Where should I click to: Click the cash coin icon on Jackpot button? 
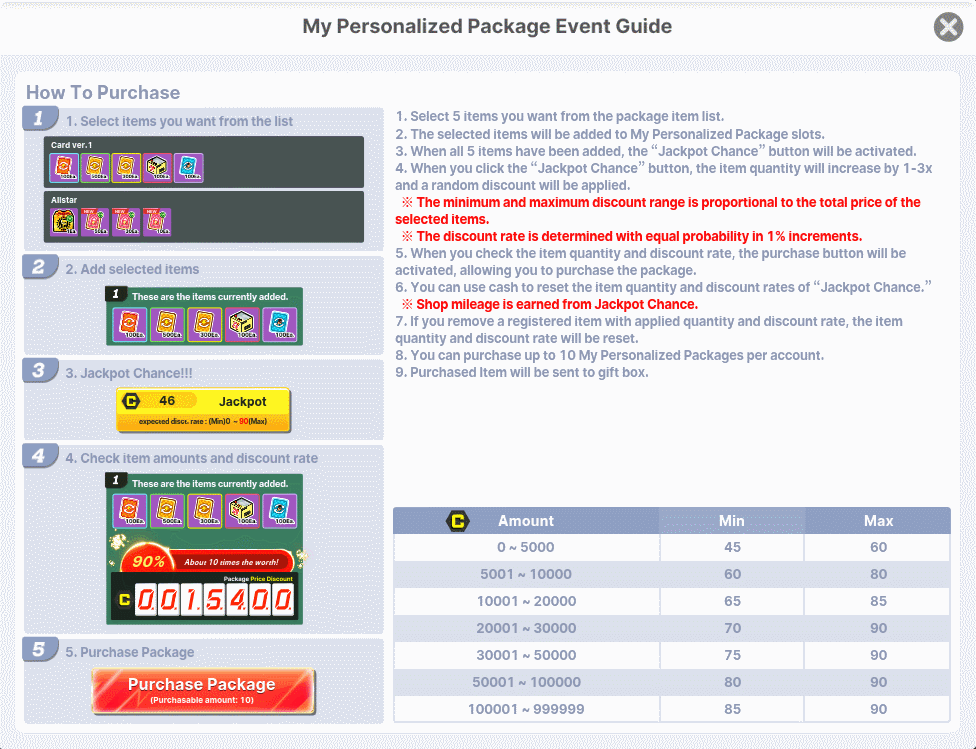[x=131, y=401]
